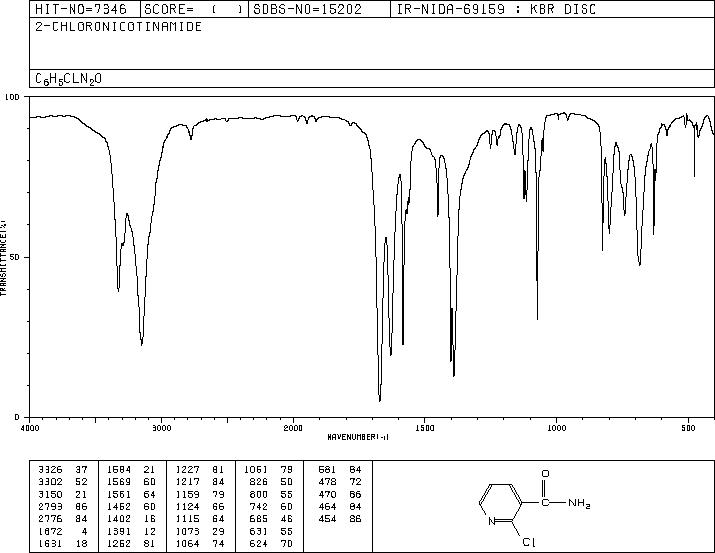Select the 1684 peak entry
Viewport: 715px width, 553px height.
131,470
